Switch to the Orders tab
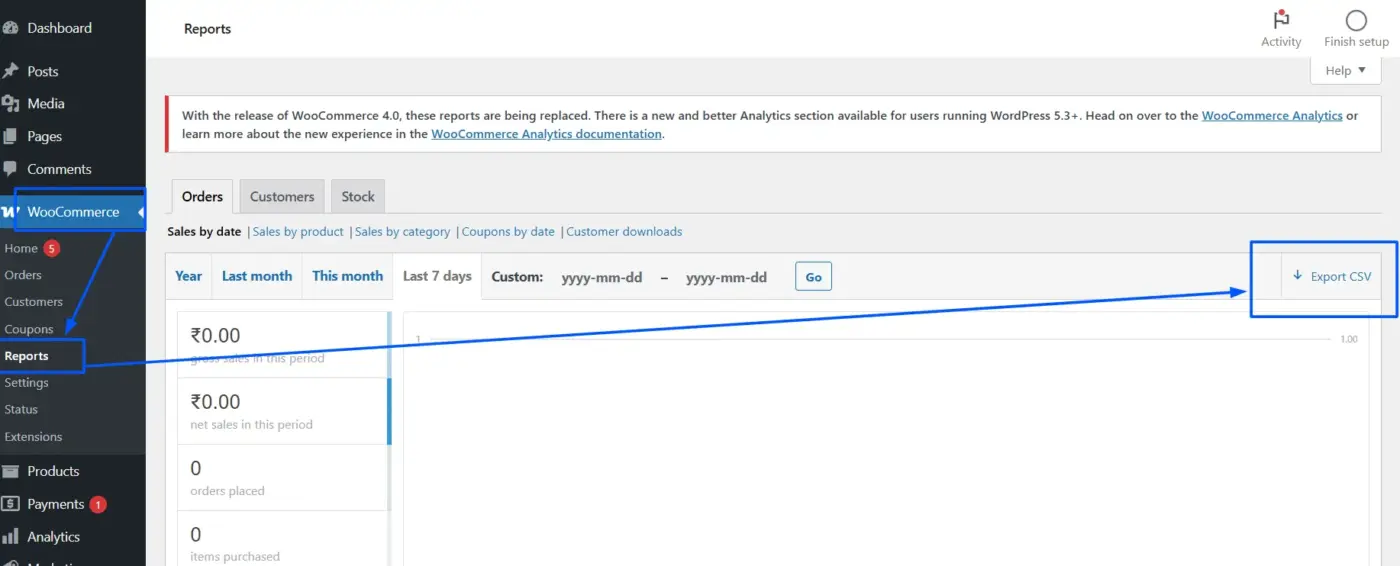The image size is (1400, 566). click(202, 197)
